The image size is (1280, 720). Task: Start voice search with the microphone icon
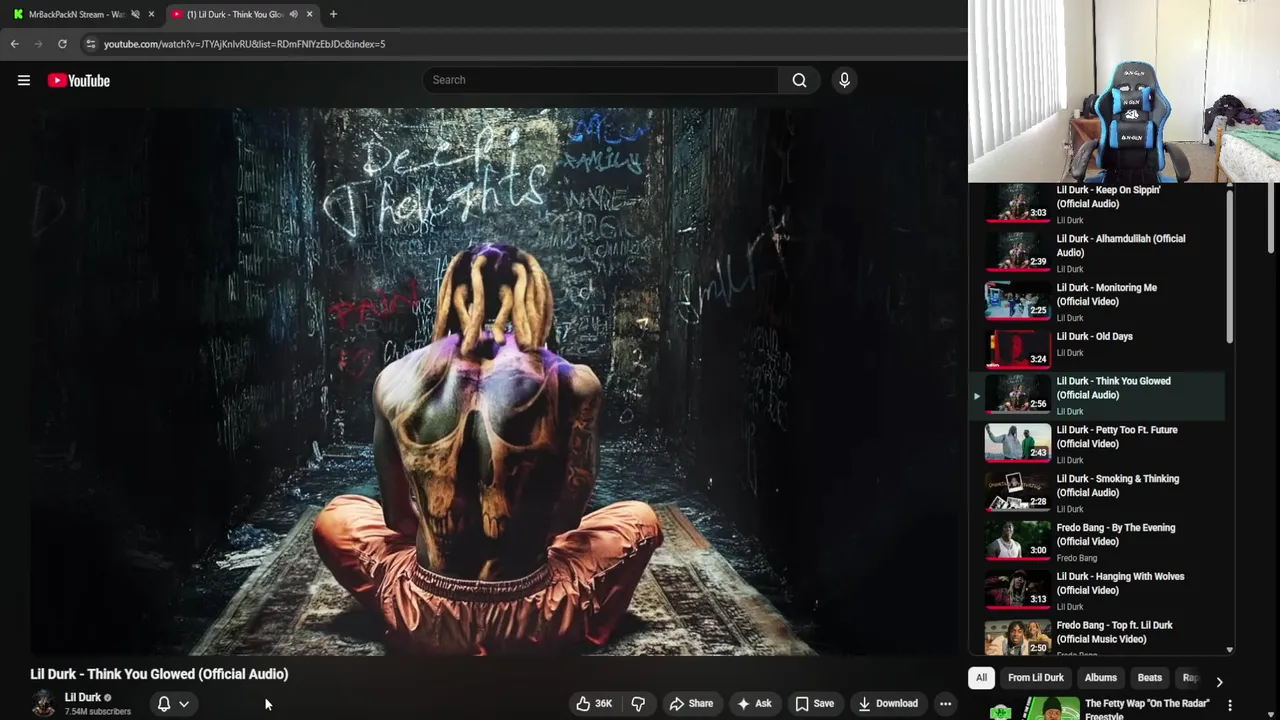[x=844, y=80]
